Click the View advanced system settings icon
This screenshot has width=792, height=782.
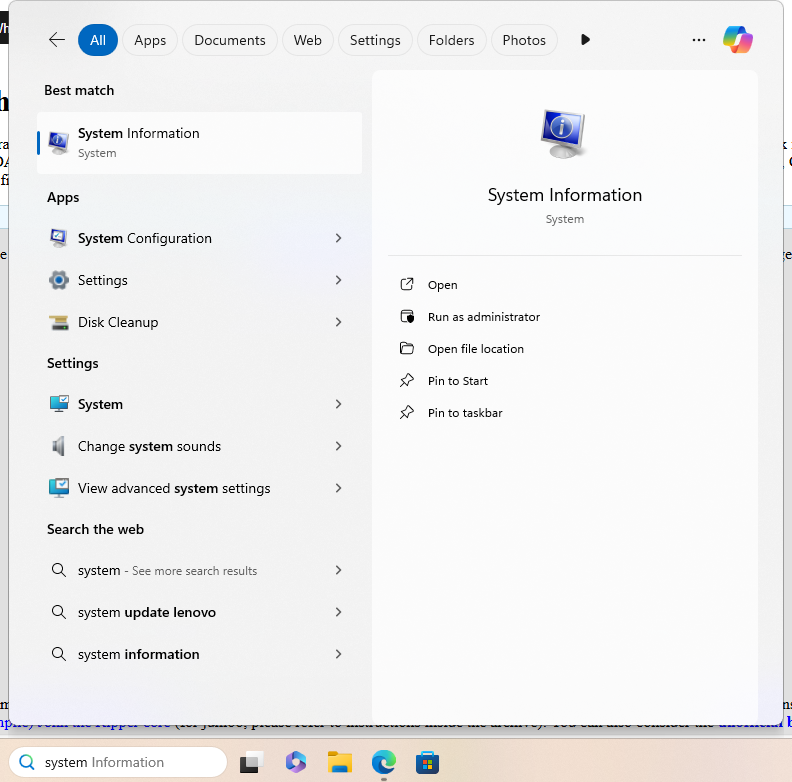point(59,488)
